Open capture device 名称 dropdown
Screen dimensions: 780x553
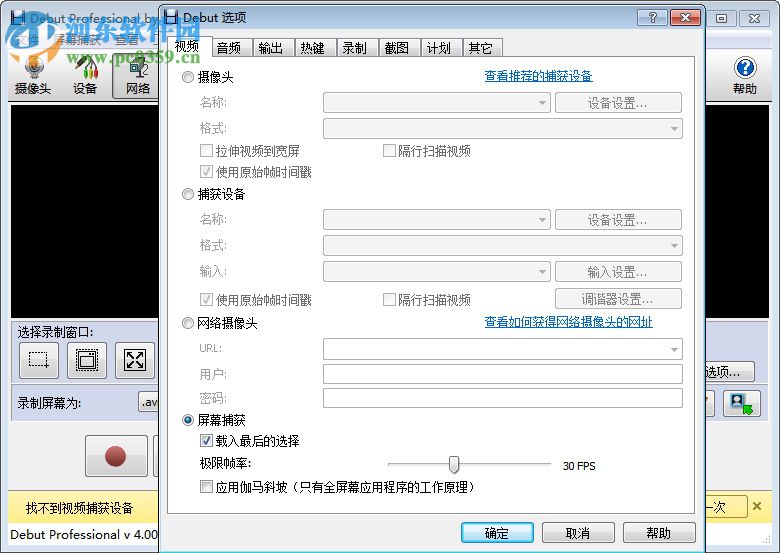click(437, 219)
